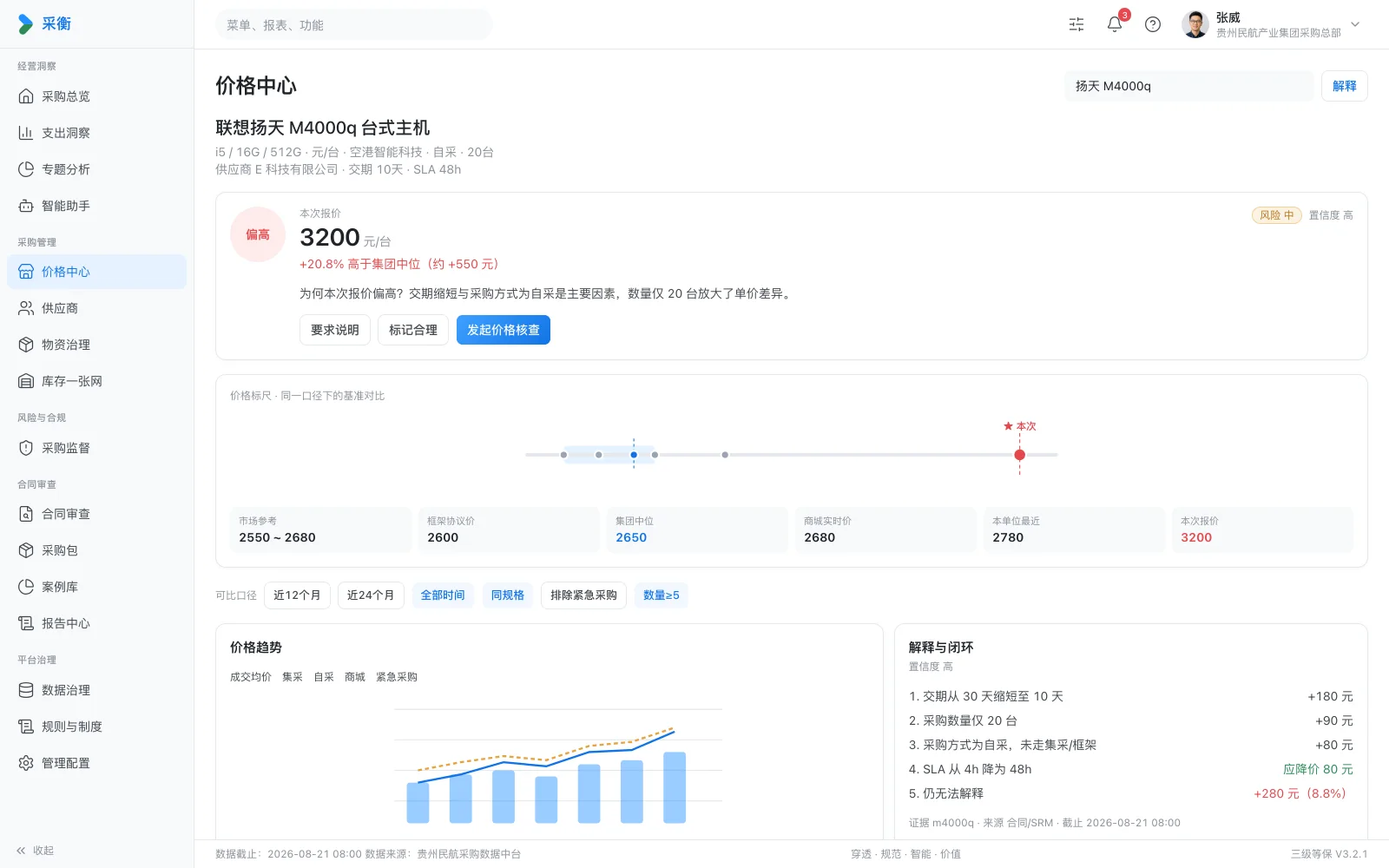Open 库存一张网 icon
The image size is (1389, 868).
click(x=26, y=381)
